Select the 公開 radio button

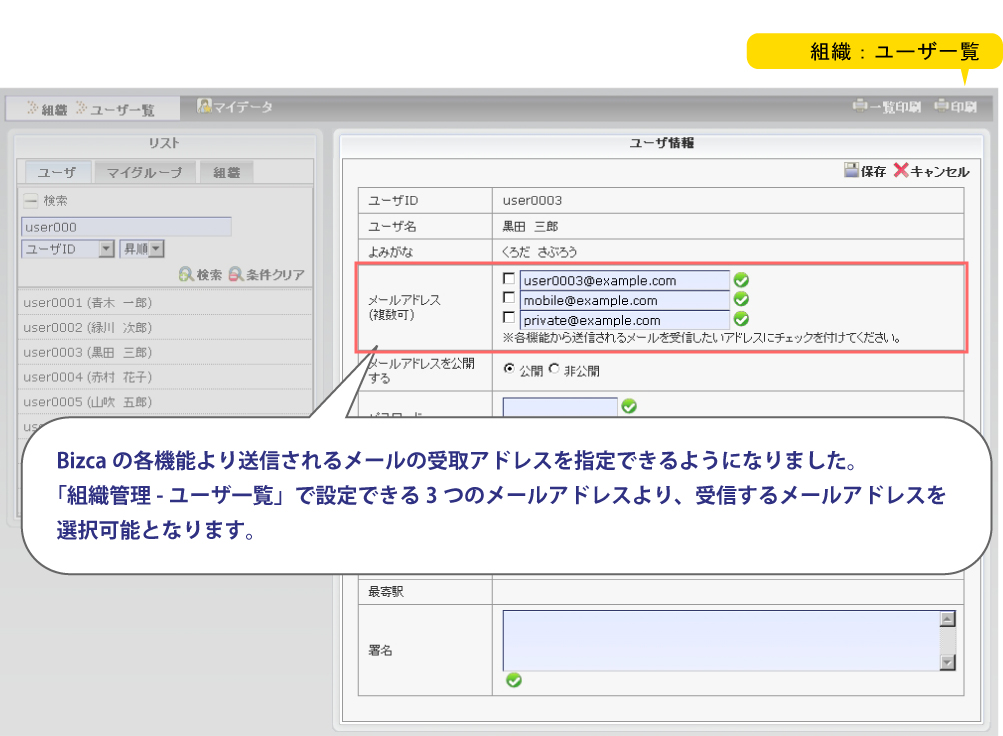(x=509, y=368)
